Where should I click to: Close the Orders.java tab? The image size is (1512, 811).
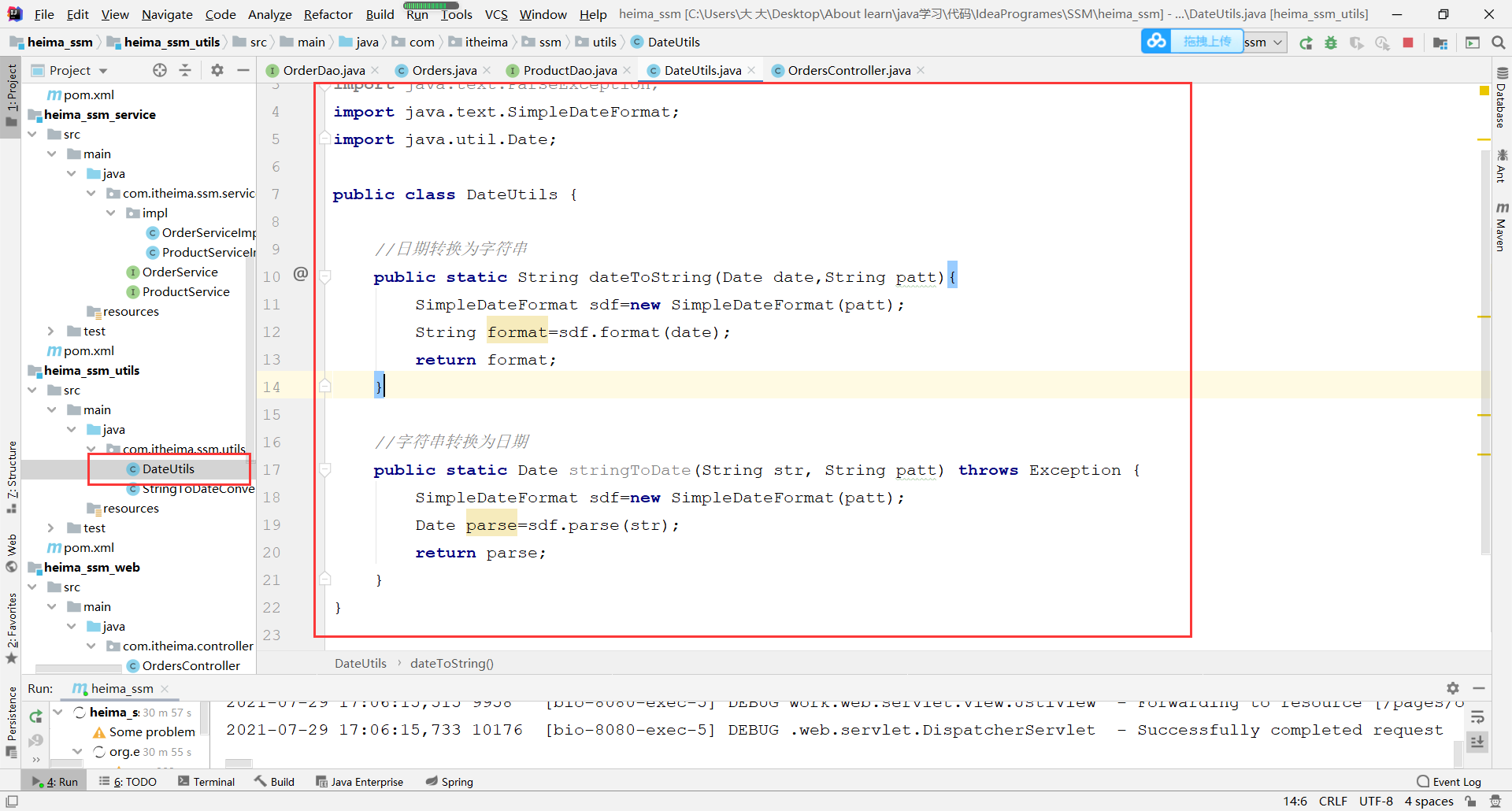487,70
